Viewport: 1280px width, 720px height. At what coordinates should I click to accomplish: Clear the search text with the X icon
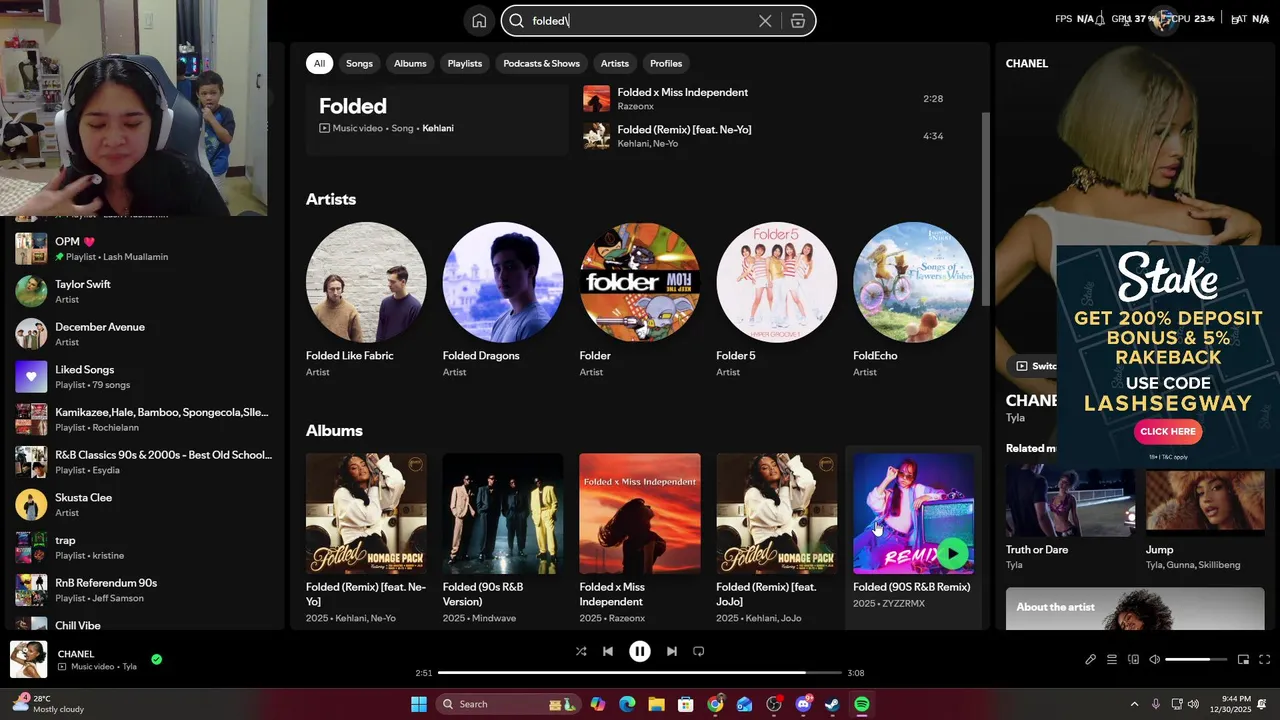click(765, 21)
